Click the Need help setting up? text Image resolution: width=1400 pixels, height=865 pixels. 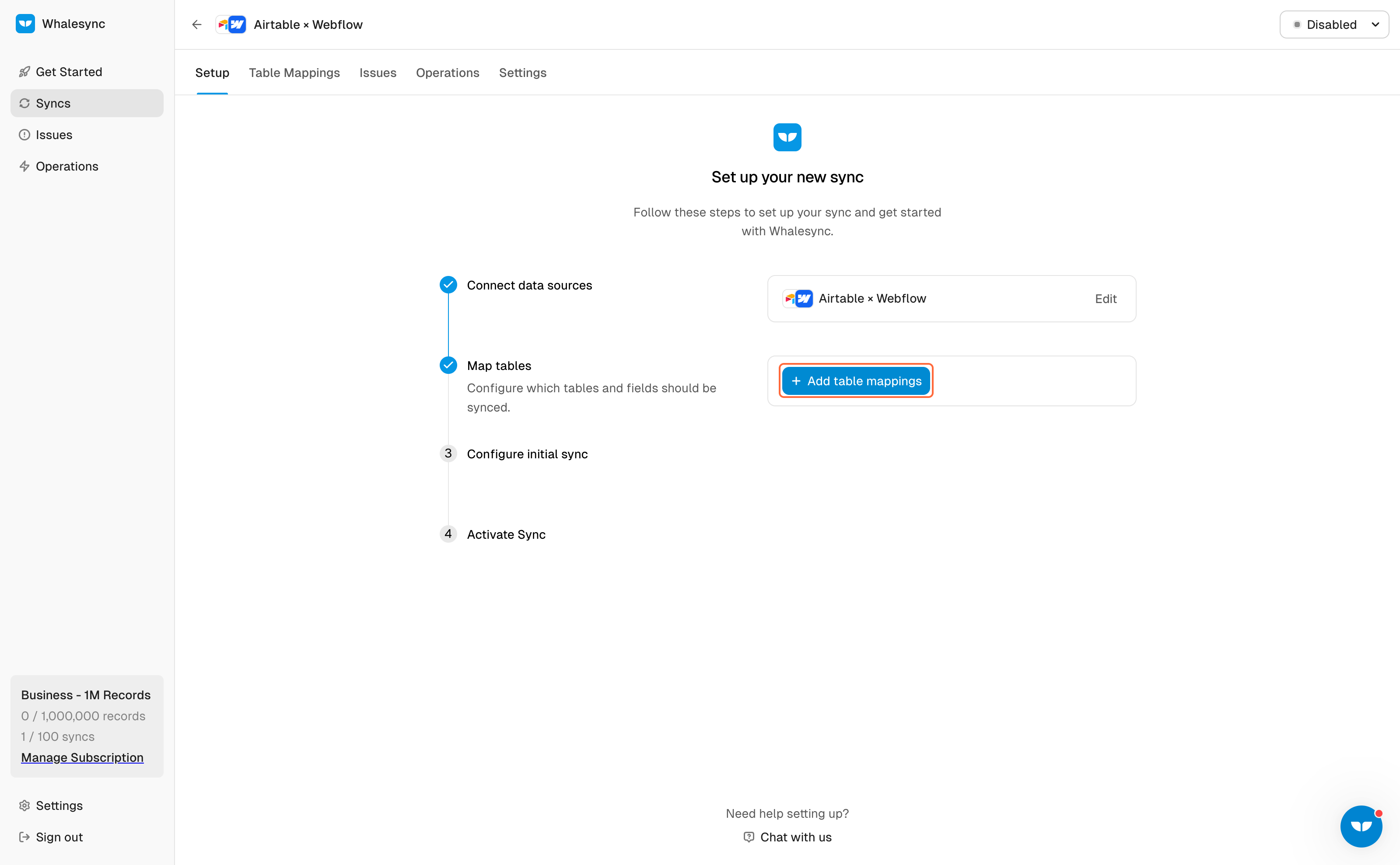tap(787, 813)
